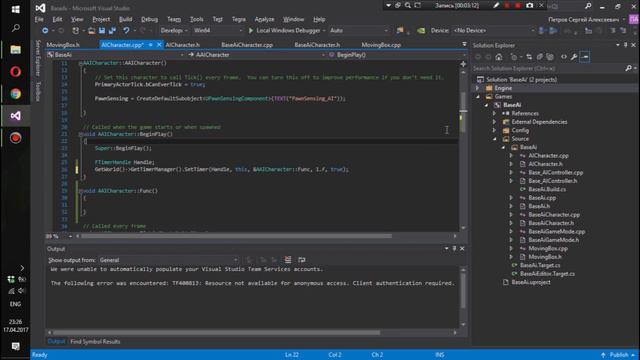The image size is (640, 360).
Task: Open the Windows Start button
Action: (16, 9)
